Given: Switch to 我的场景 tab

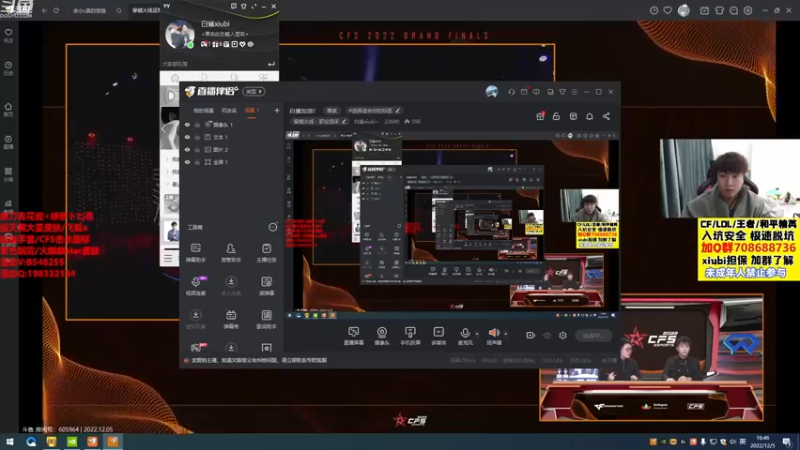Looking at the screenshot, I should [203, 111].
